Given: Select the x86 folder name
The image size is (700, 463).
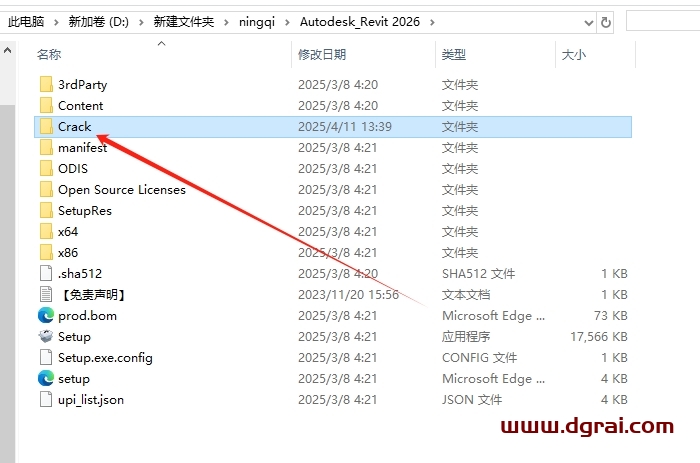Looking at the screenshot, I should [68, 252].
